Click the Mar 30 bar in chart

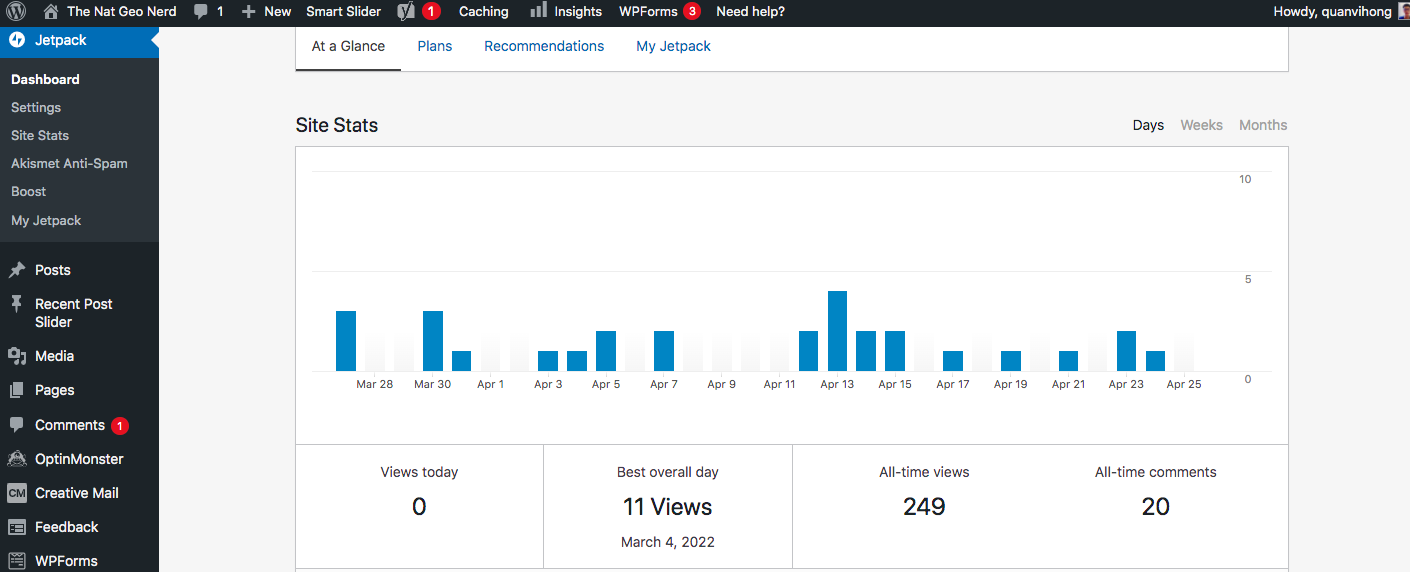coord(433,341)
